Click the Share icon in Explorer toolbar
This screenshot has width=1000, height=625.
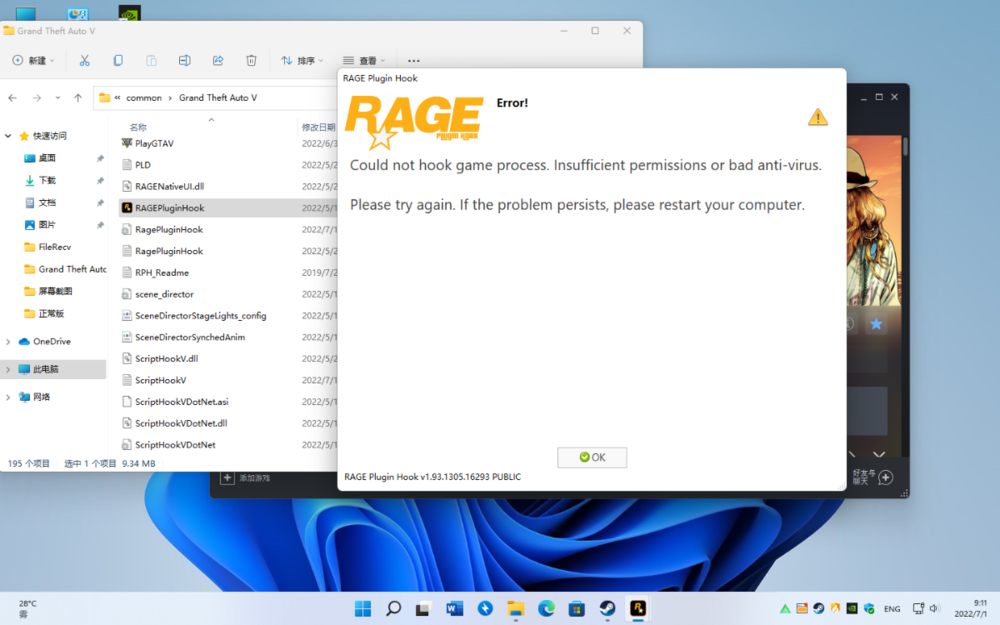218,61
